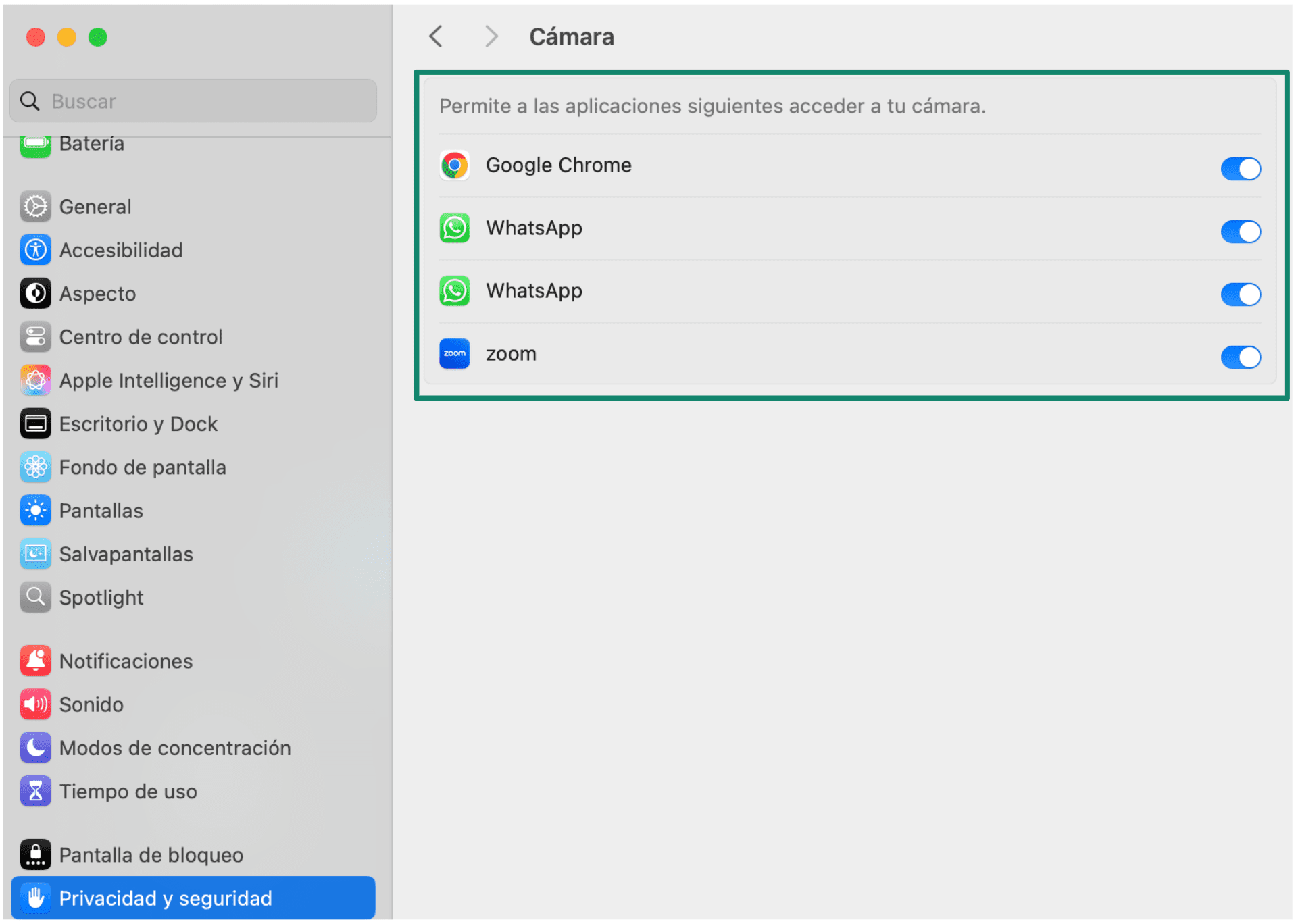Viewport: 1296px width, 924px height.
Task: Click the Accesibilidad sidebar icon
Action: point(35,250)
